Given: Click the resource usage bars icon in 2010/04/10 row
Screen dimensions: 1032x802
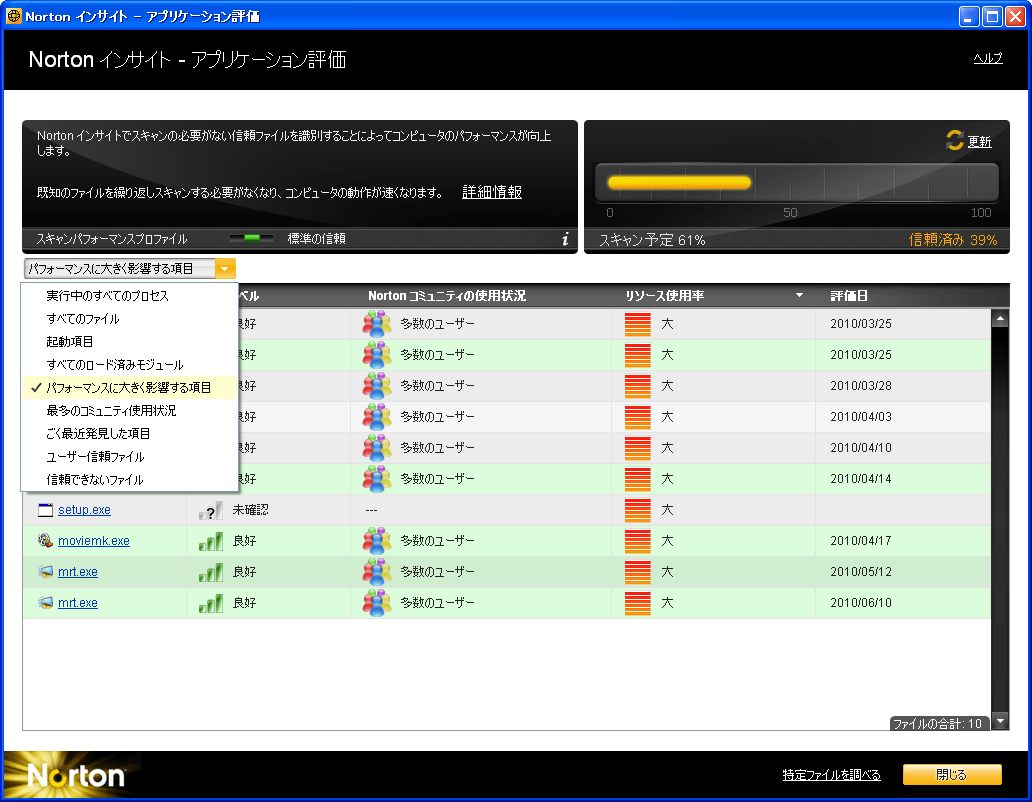Looking at the screenshot, I should tap(637, 448).
